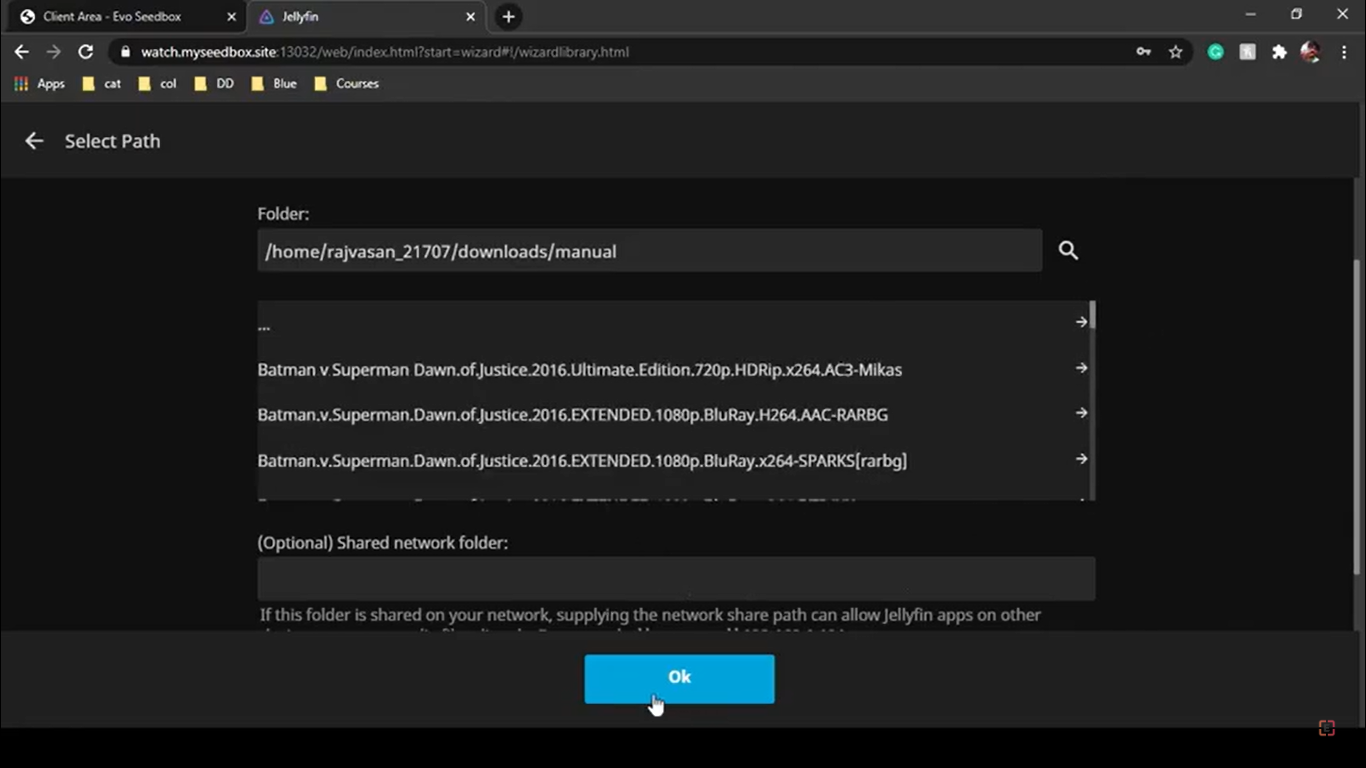Viewport: 1366px width, 768px height.
Task: Click the green Grammarly extension icon
Action: (1215, 51)
